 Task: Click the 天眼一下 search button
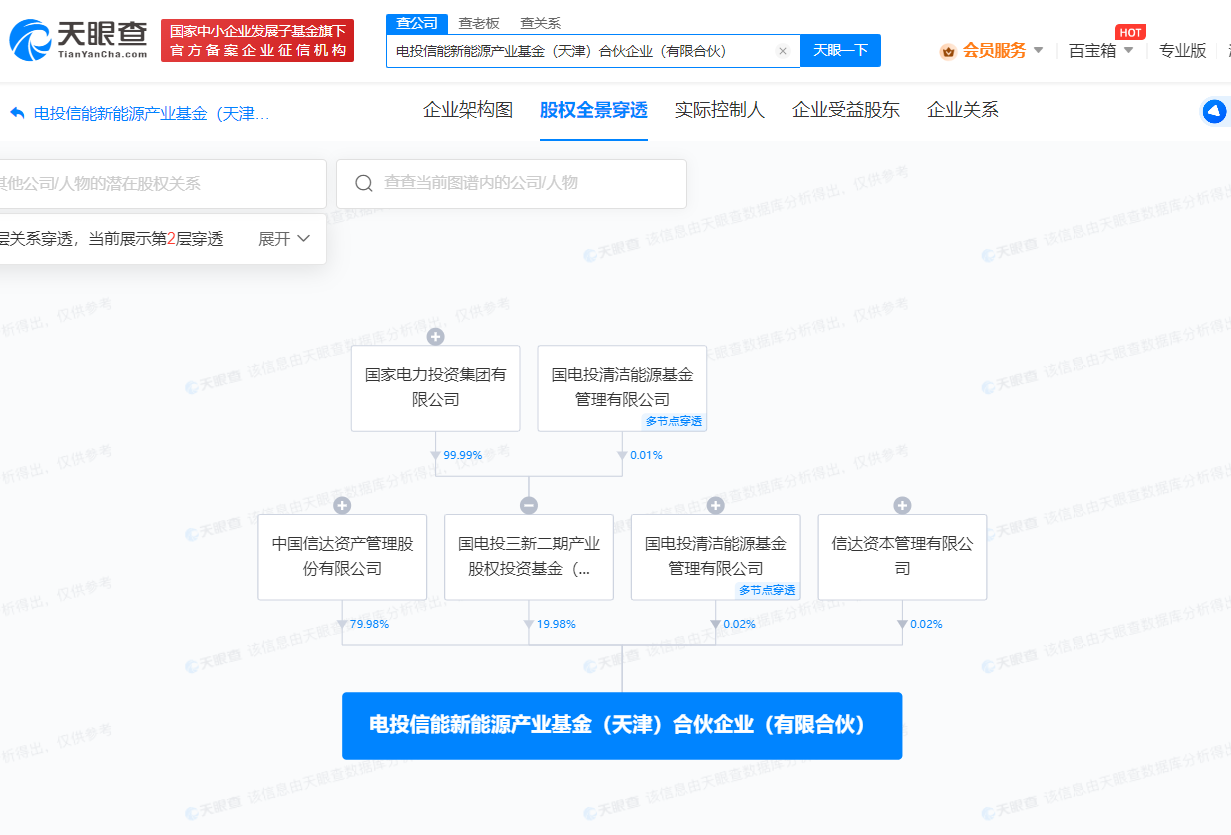coord(840,51)
